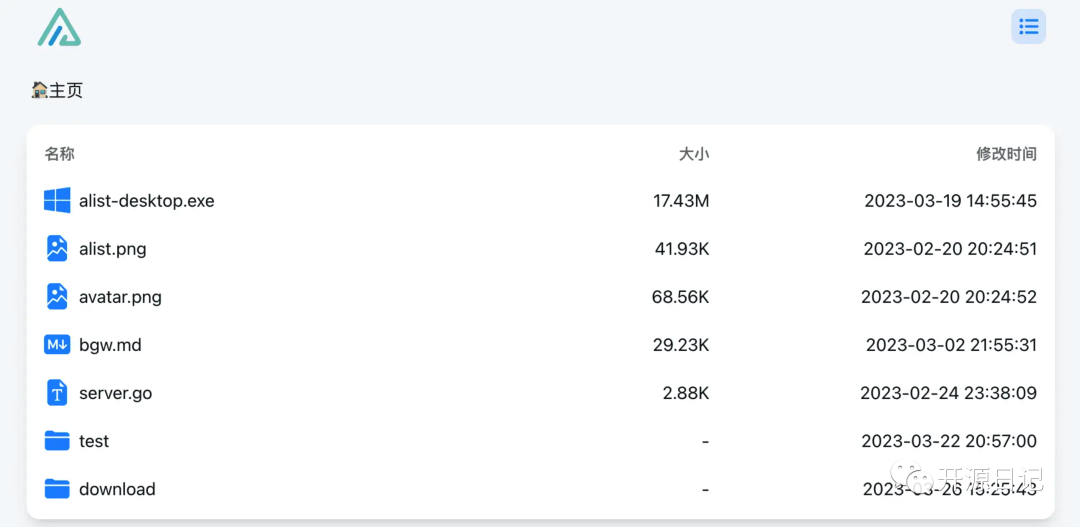1080x527 pixels.
Task: Open the server.go file
Action: click(x=116, y=393)
